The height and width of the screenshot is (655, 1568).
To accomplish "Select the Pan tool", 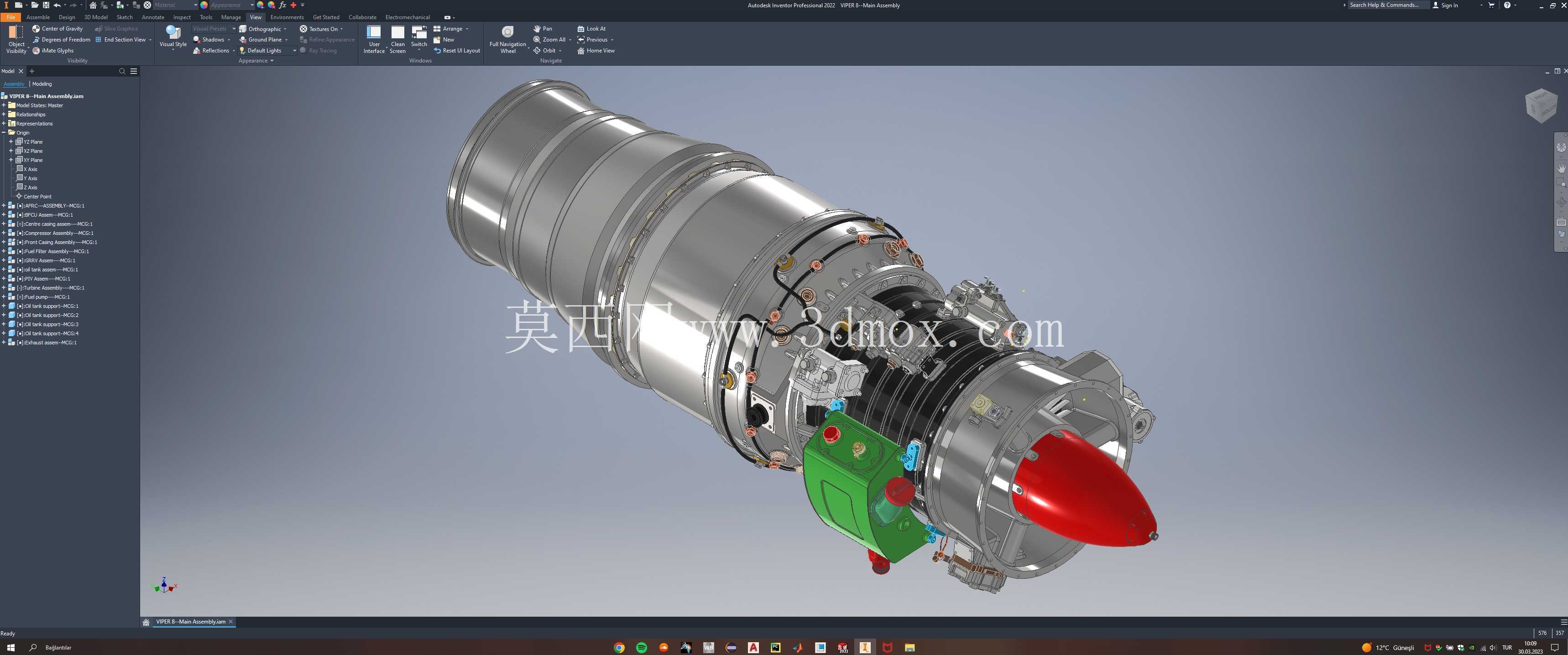I will pyautogui.click(x=542, y=29).
